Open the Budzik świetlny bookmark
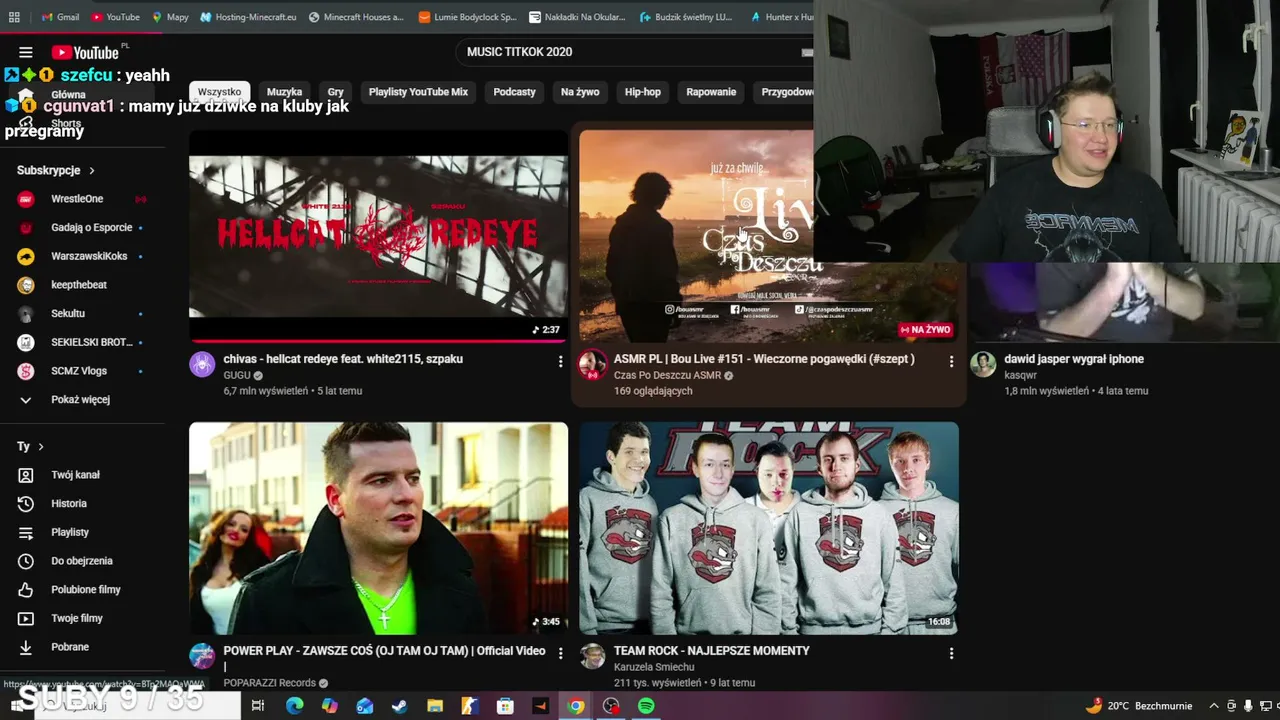The width and height of the screenshot is (1280, 720). [x=686, y=17]
